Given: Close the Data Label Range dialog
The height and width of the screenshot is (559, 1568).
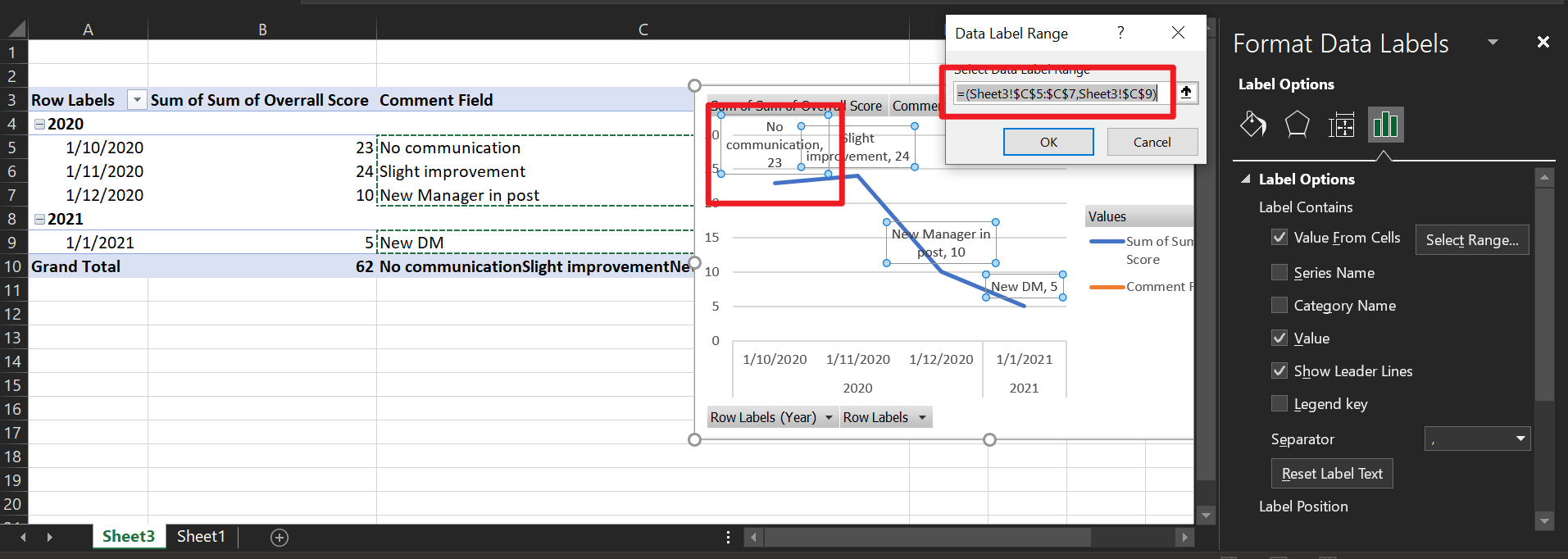Looking at the screenshot, I should (x=1178, y=33).
